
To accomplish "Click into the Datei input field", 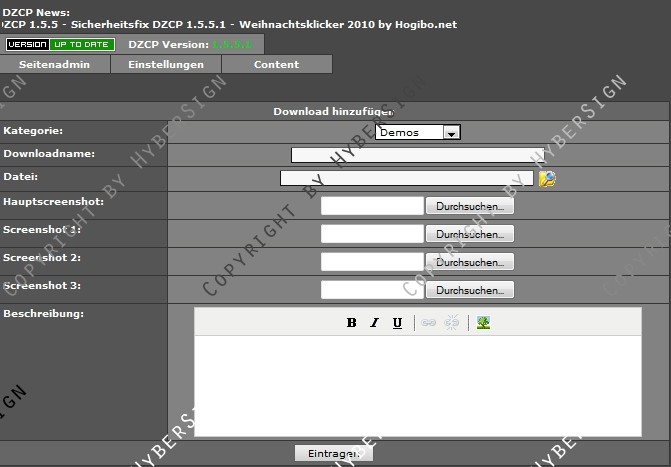I will tap(407, 179).
